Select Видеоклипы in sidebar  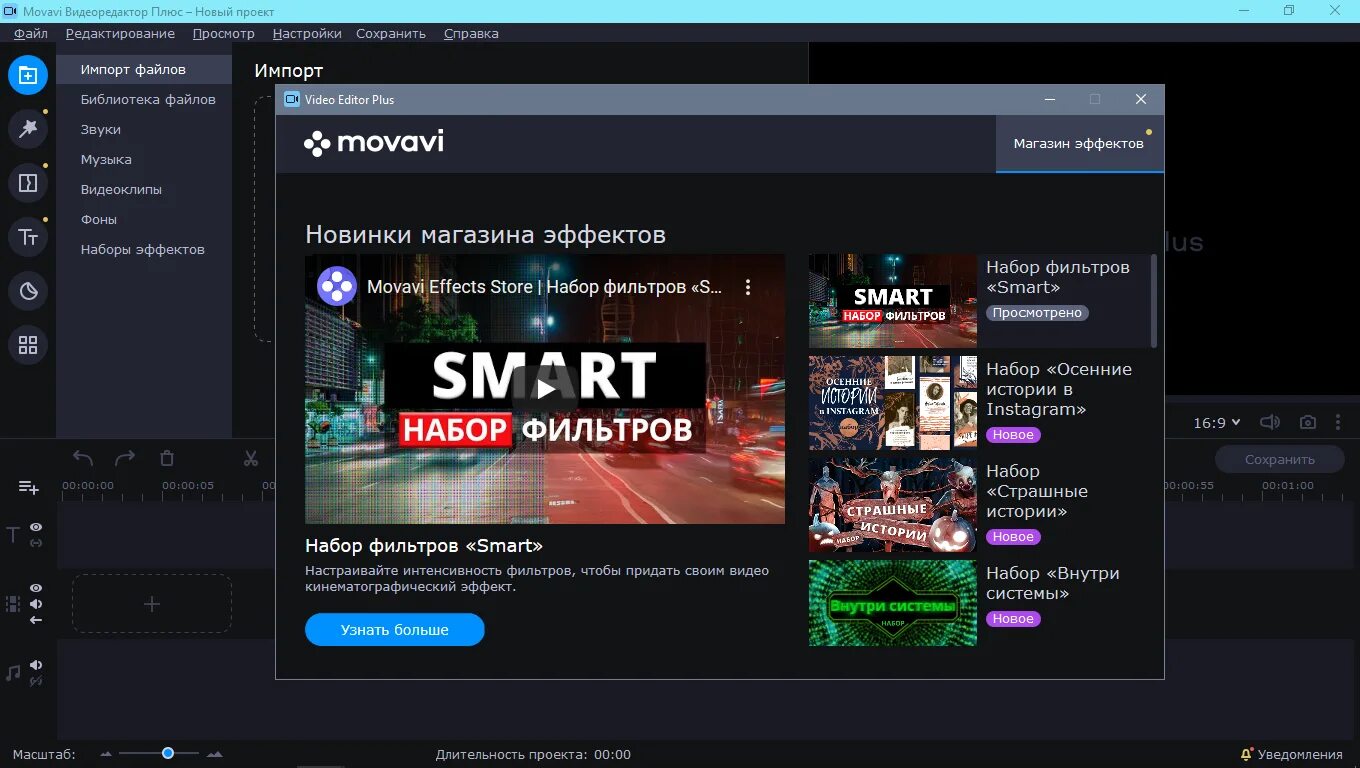pos(144,189)
